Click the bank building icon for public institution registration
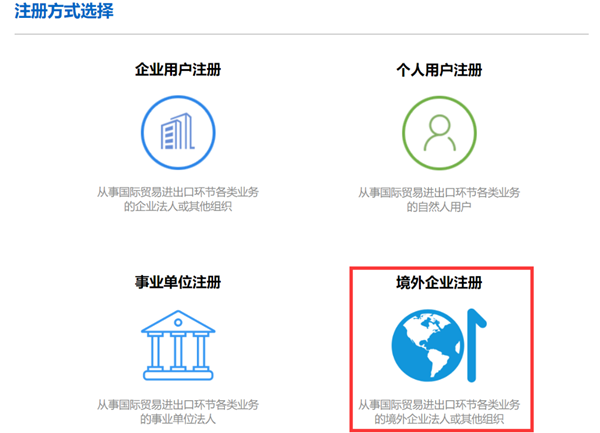Screen dimensions: 600x433 [178, 345]
